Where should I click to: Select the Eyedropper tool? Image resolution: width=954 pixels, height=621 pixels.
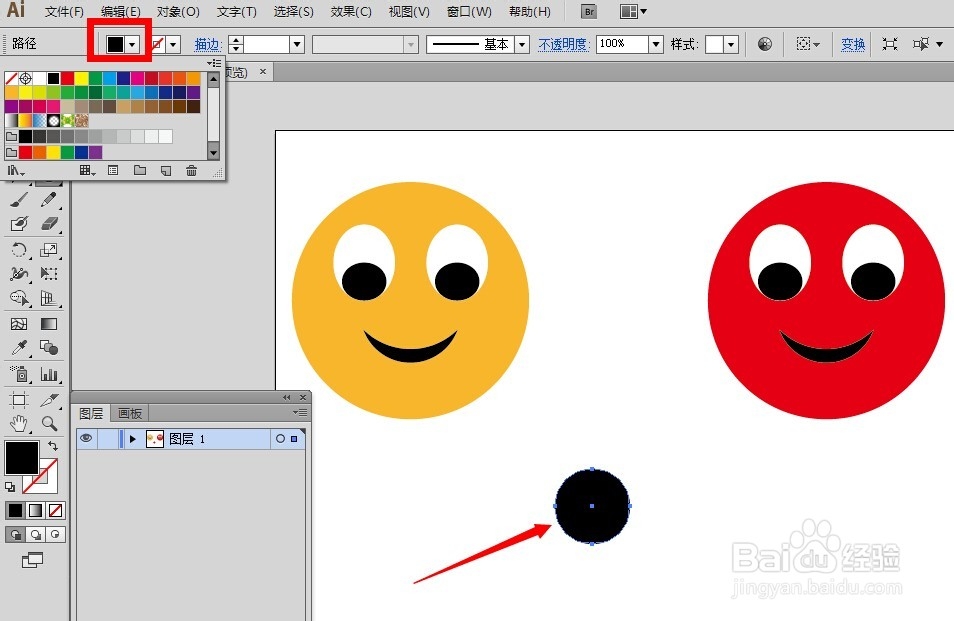coord(19,348)
